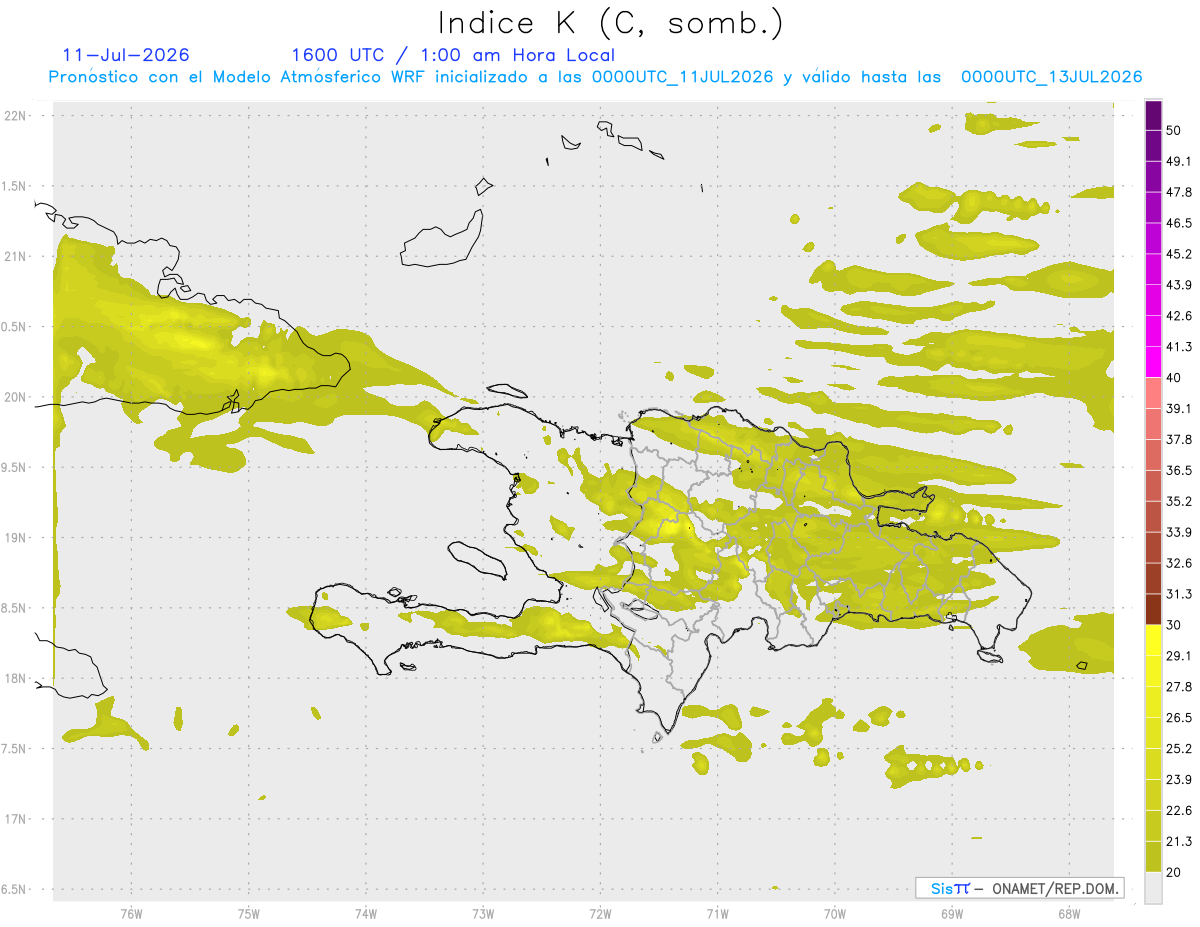Click the longitude axis label "68W"
Image resolution: width=1200 pixels, height=927 pixels.
1068,914
